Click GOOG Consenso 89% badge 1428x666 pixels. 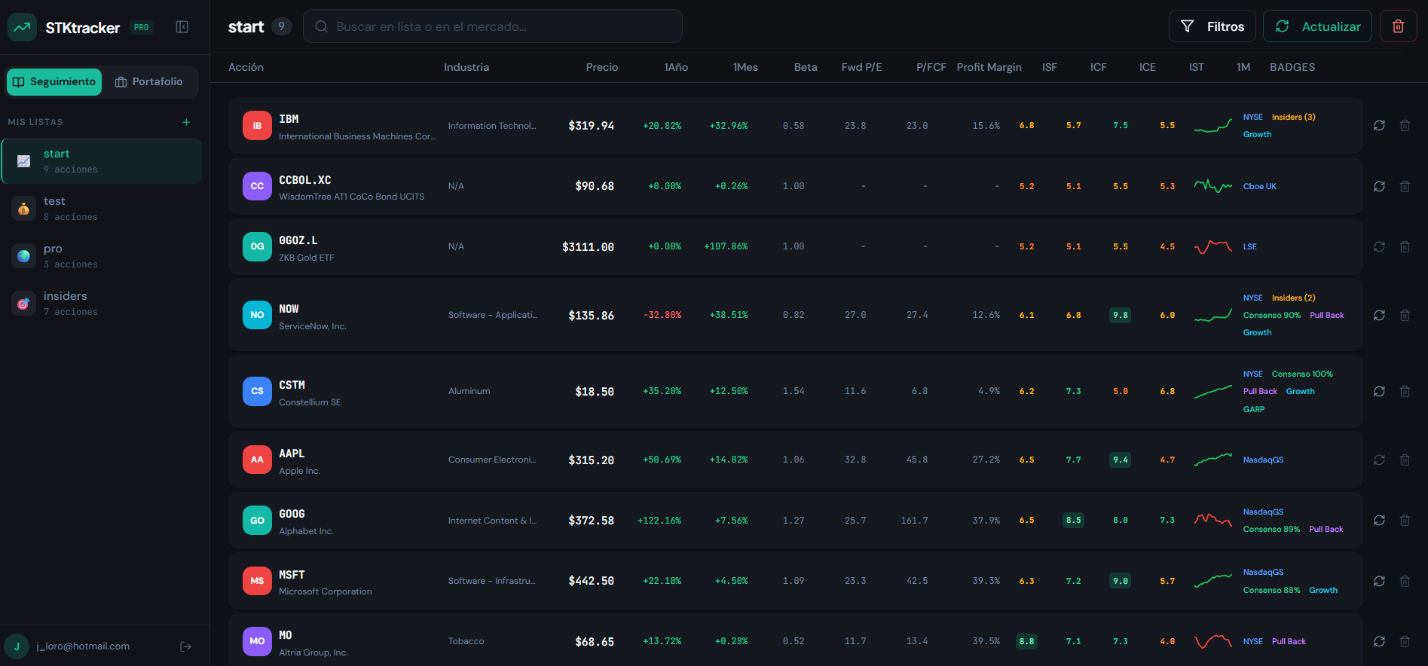[1271, 529]
